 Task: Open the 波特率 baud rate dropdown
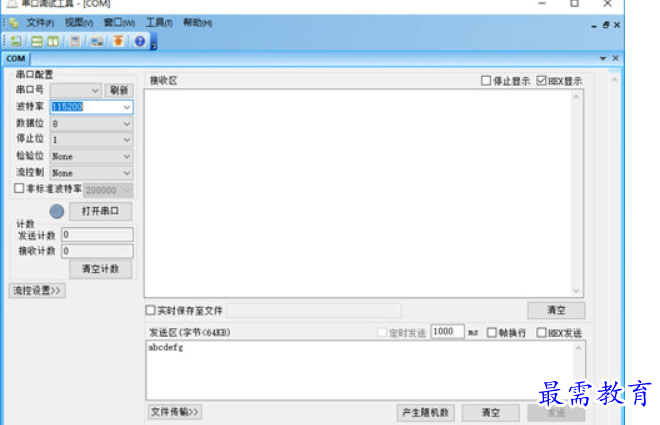coord(127,107)
